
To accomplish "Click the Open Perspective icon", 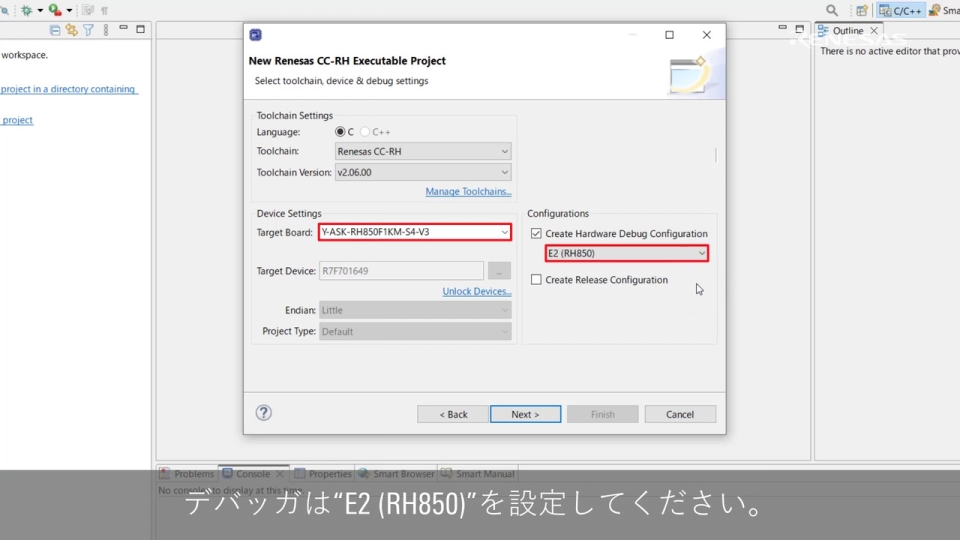I will [x=862, y=10].
